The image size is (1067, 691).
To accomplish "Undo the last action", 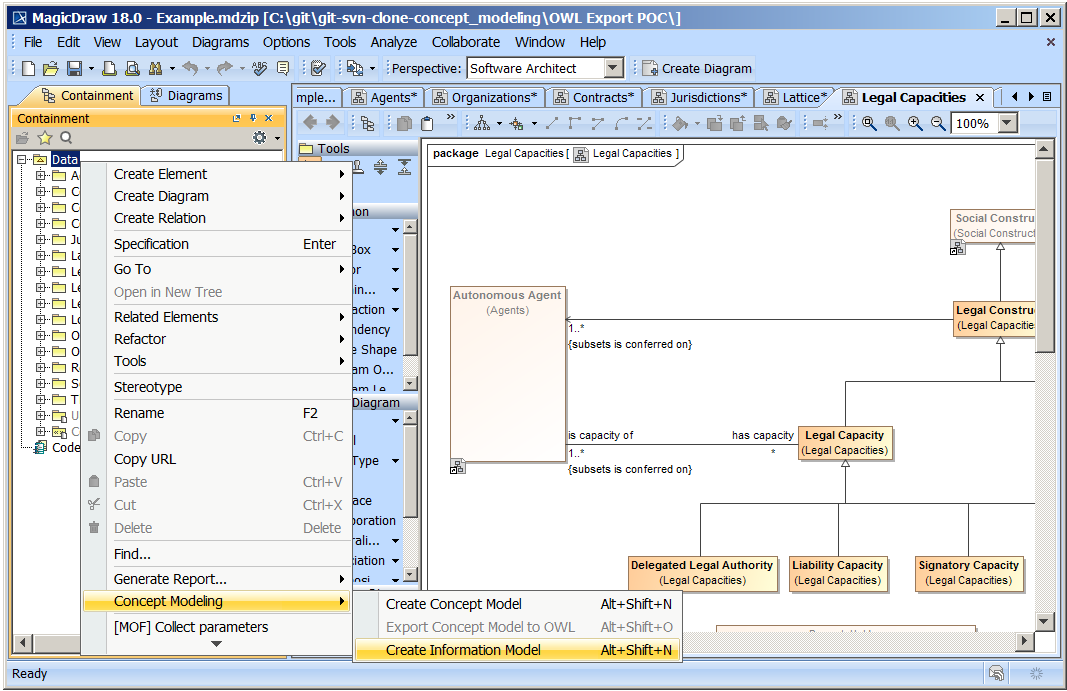I will click(190, 67).
